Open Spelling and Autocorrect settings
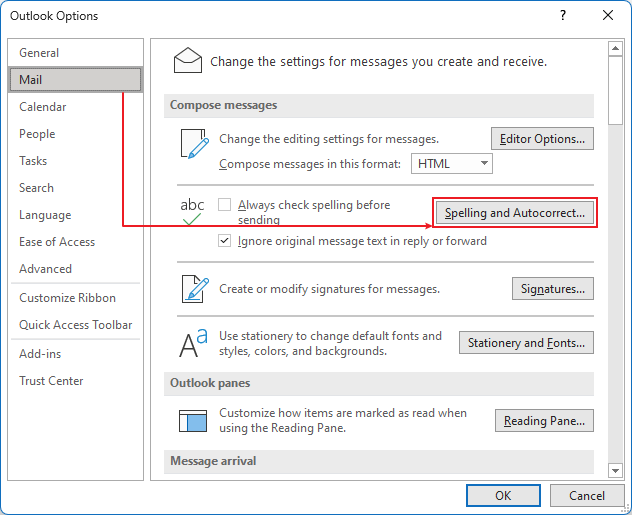The height and width of the screenshot is (515, 632). tap(515, 213)
